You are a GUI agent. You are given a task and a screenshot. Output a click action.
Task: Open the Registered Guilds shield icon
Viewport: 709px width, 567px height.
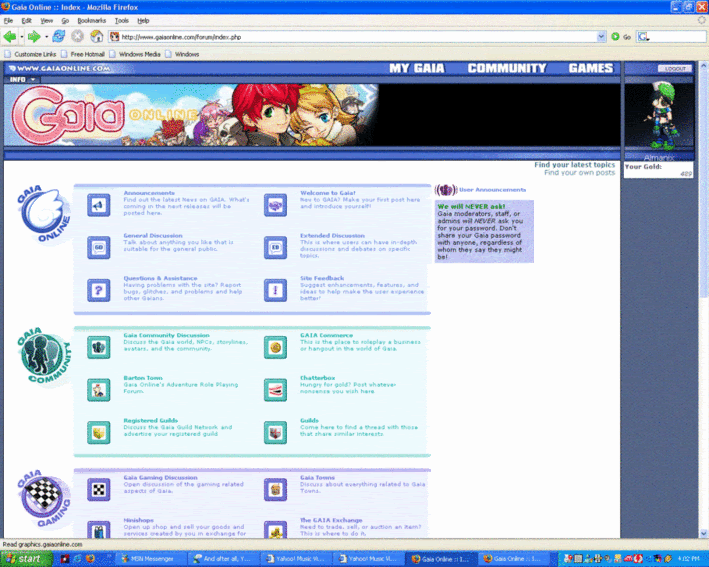click(x=99, y=433)
